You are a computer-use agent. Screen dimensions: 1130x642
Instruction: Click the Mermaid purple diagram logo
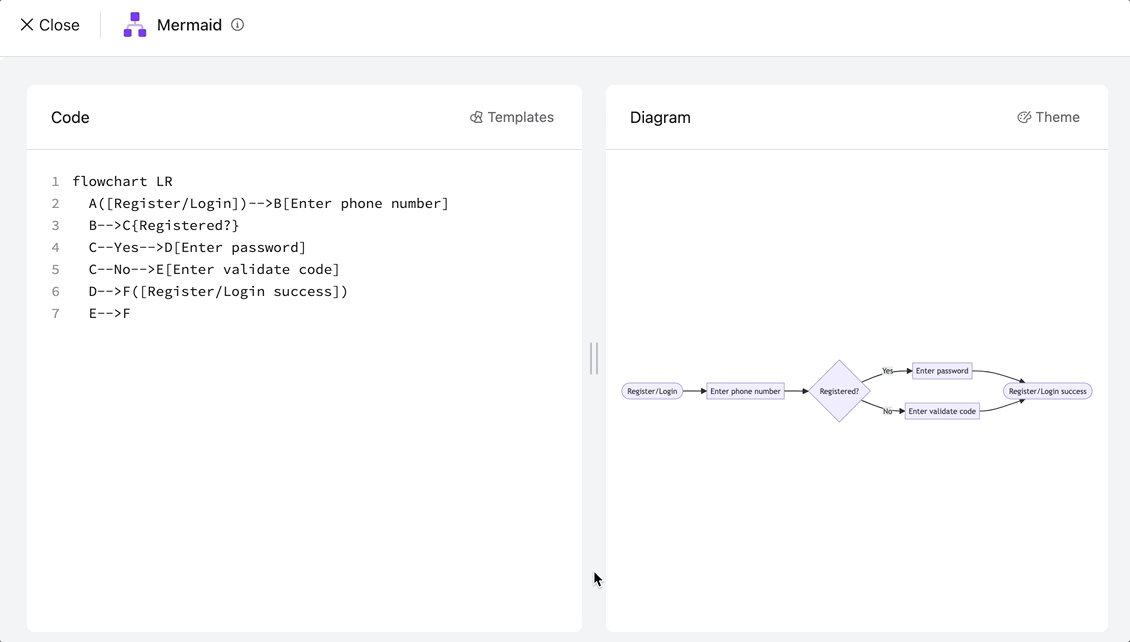[x=135, y=25]
